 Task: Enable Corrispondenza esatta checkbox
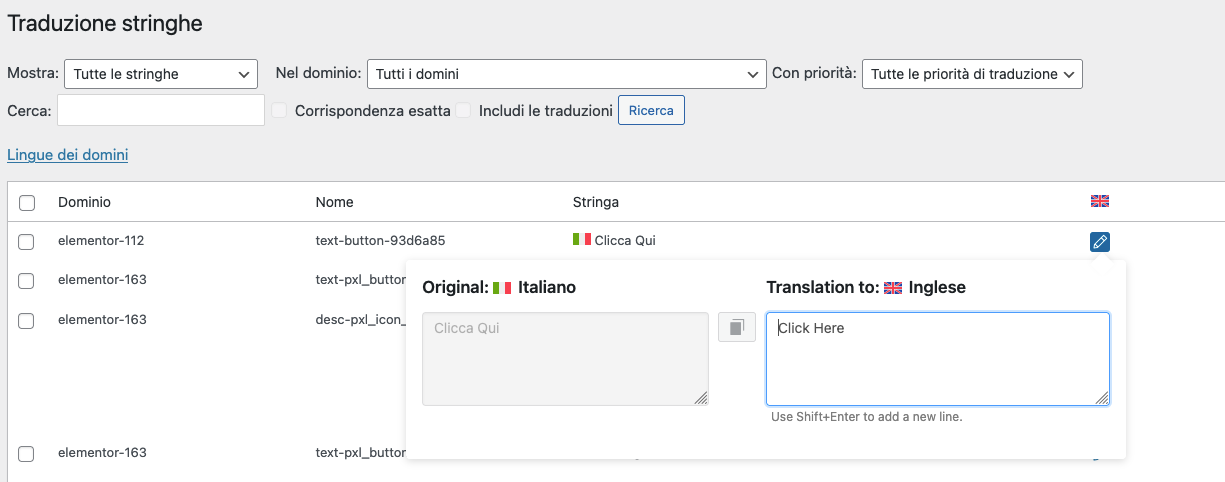coord(280,111)
